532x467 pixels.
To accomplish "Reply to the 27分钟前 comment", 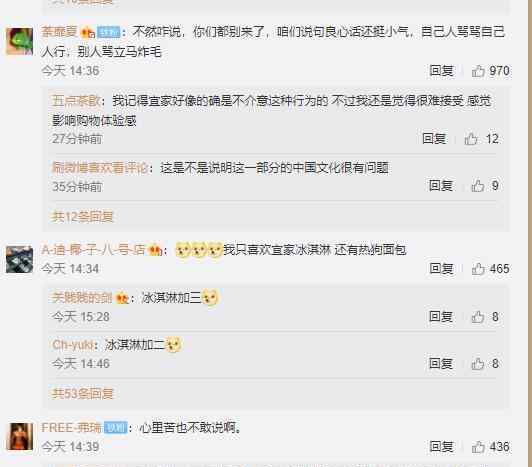I will [434, 139].
